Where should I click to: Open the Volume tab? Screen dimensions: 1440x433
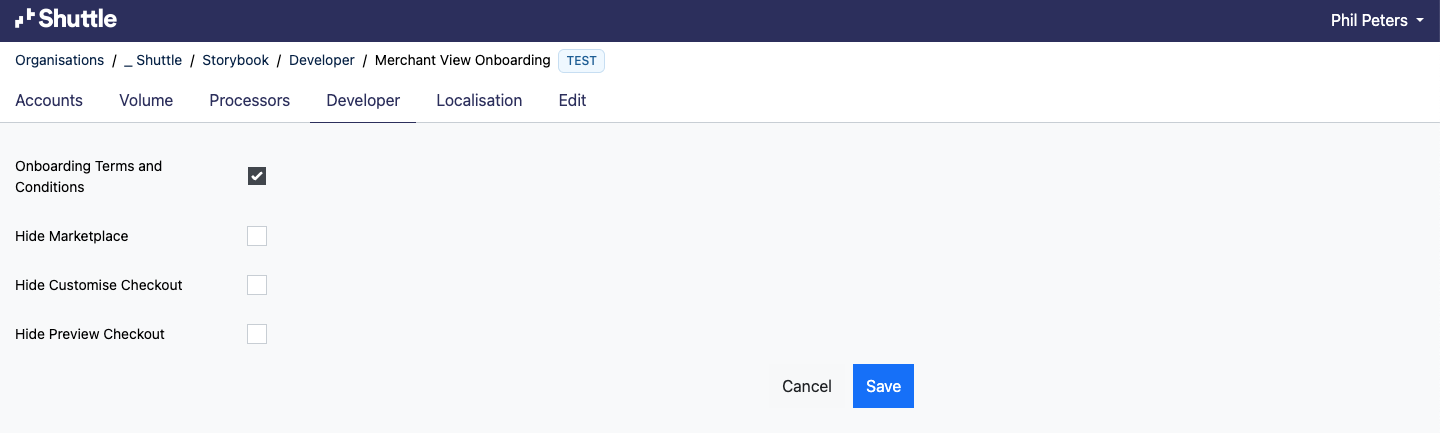(146, 100)
